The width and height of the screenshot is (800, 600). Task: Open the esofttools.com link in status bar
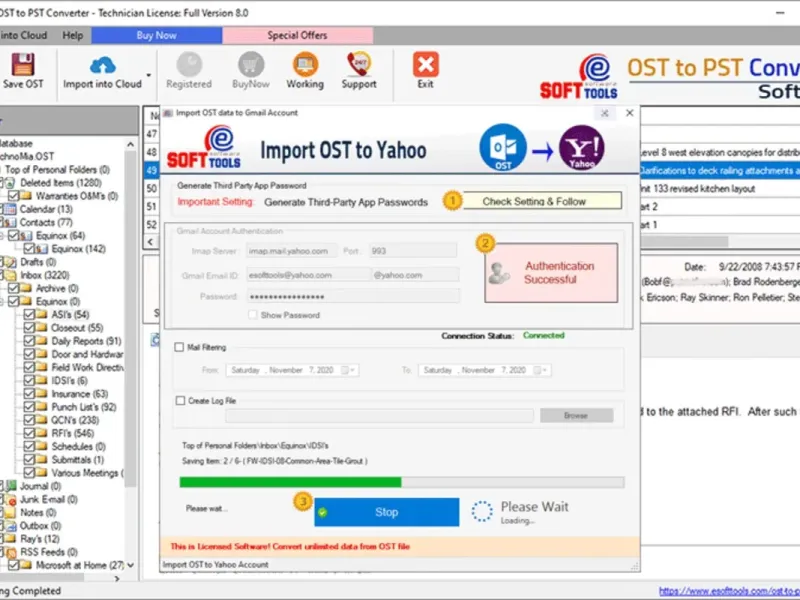coord(729,591)
